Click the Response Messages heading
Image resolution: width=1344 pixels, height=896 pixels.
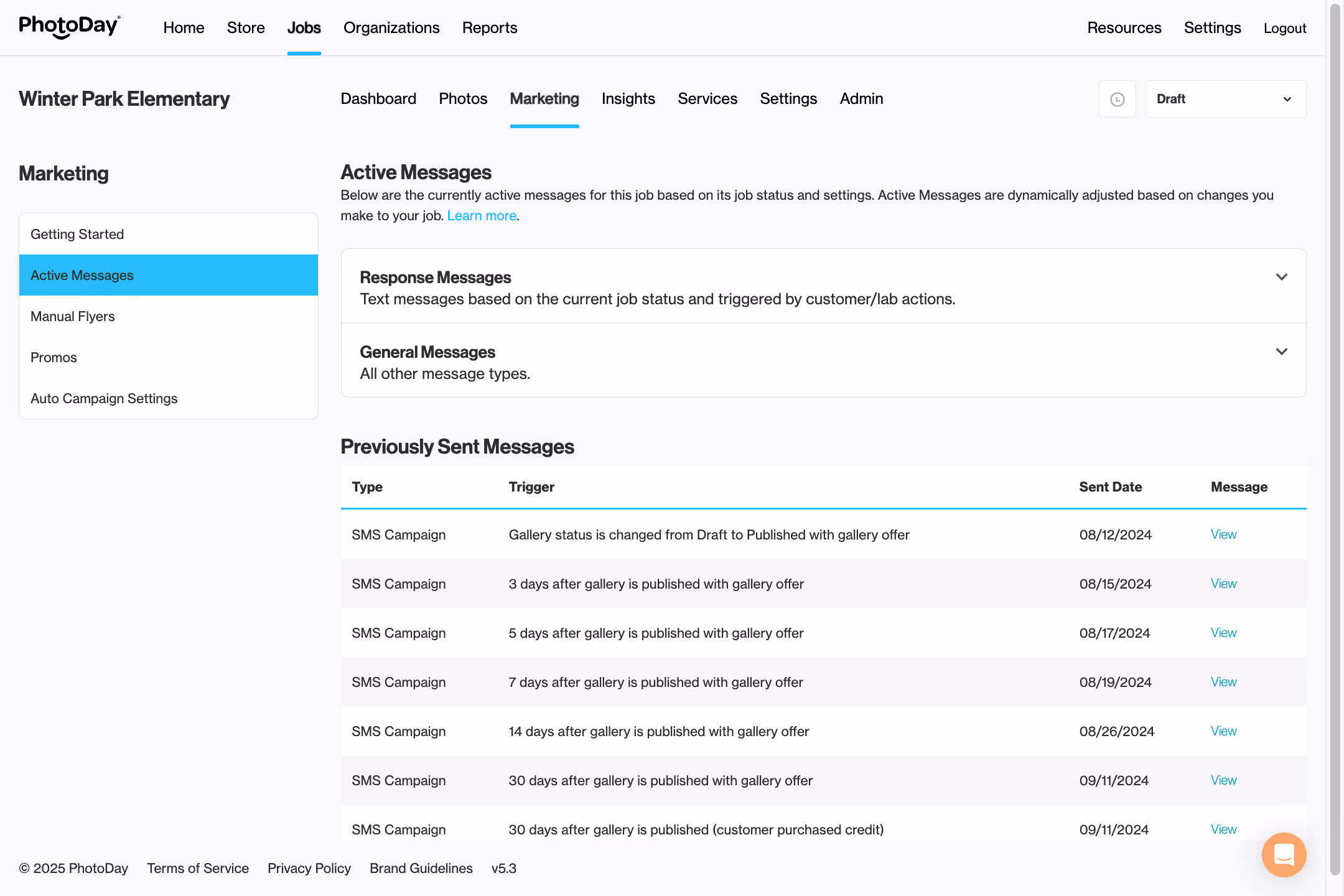point(436,278)
